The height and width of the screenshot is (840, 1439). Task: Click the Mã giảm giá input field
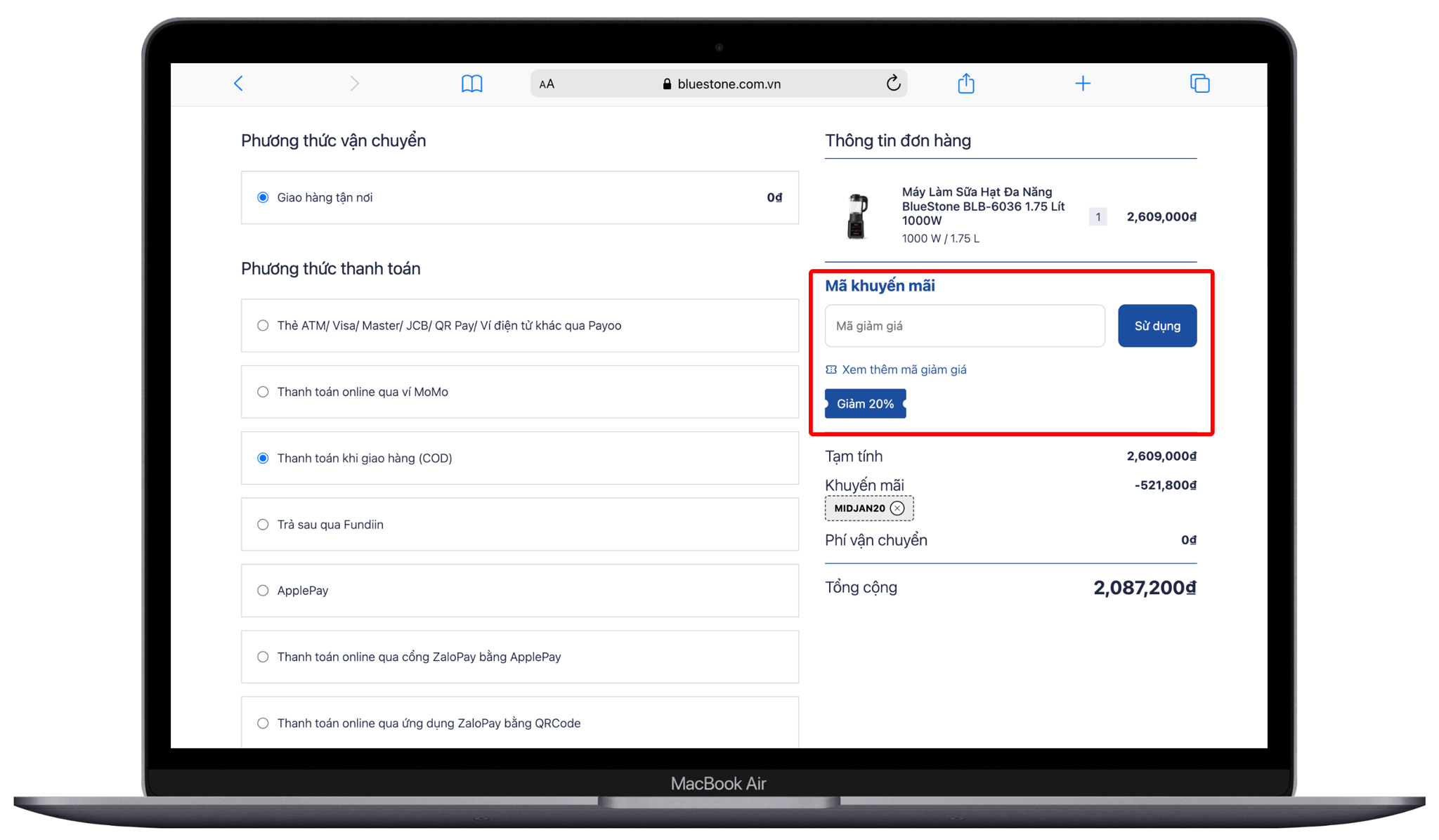[964, 326]
